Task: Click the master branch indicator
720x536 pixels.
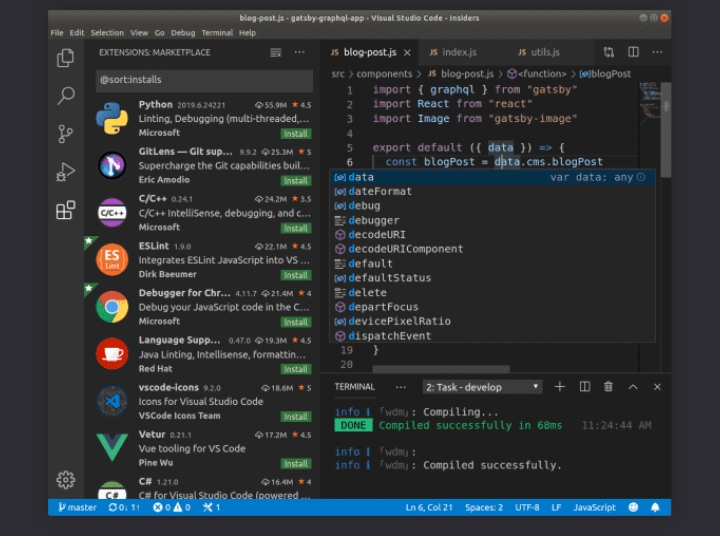Action: click(x=77, y=507)
